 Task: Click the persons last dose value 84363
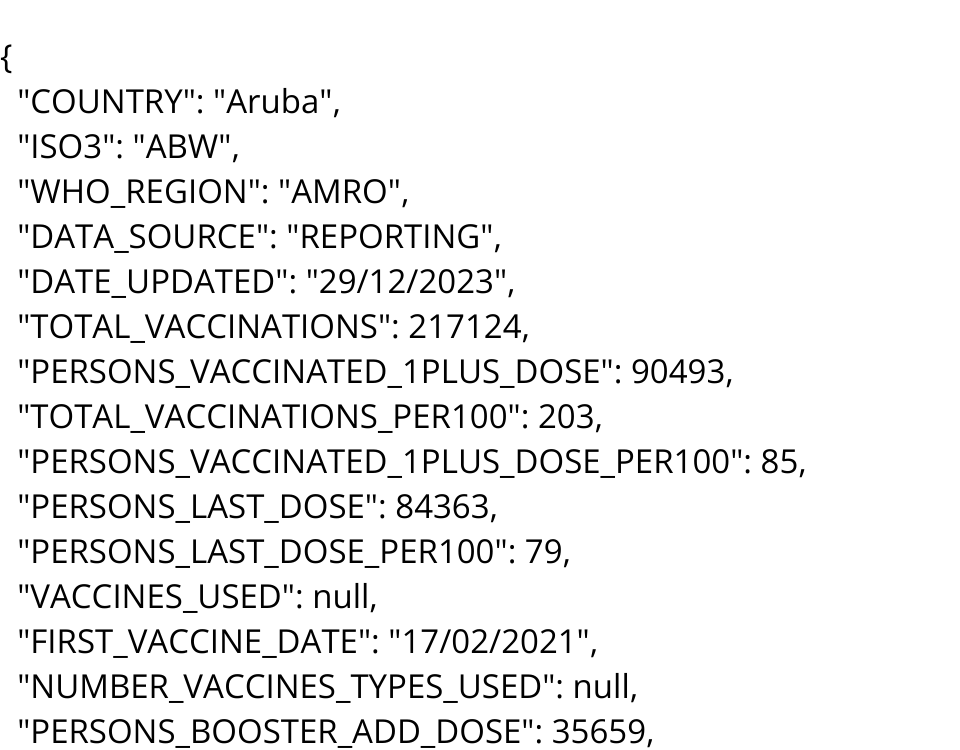click(x=442, y=507)
